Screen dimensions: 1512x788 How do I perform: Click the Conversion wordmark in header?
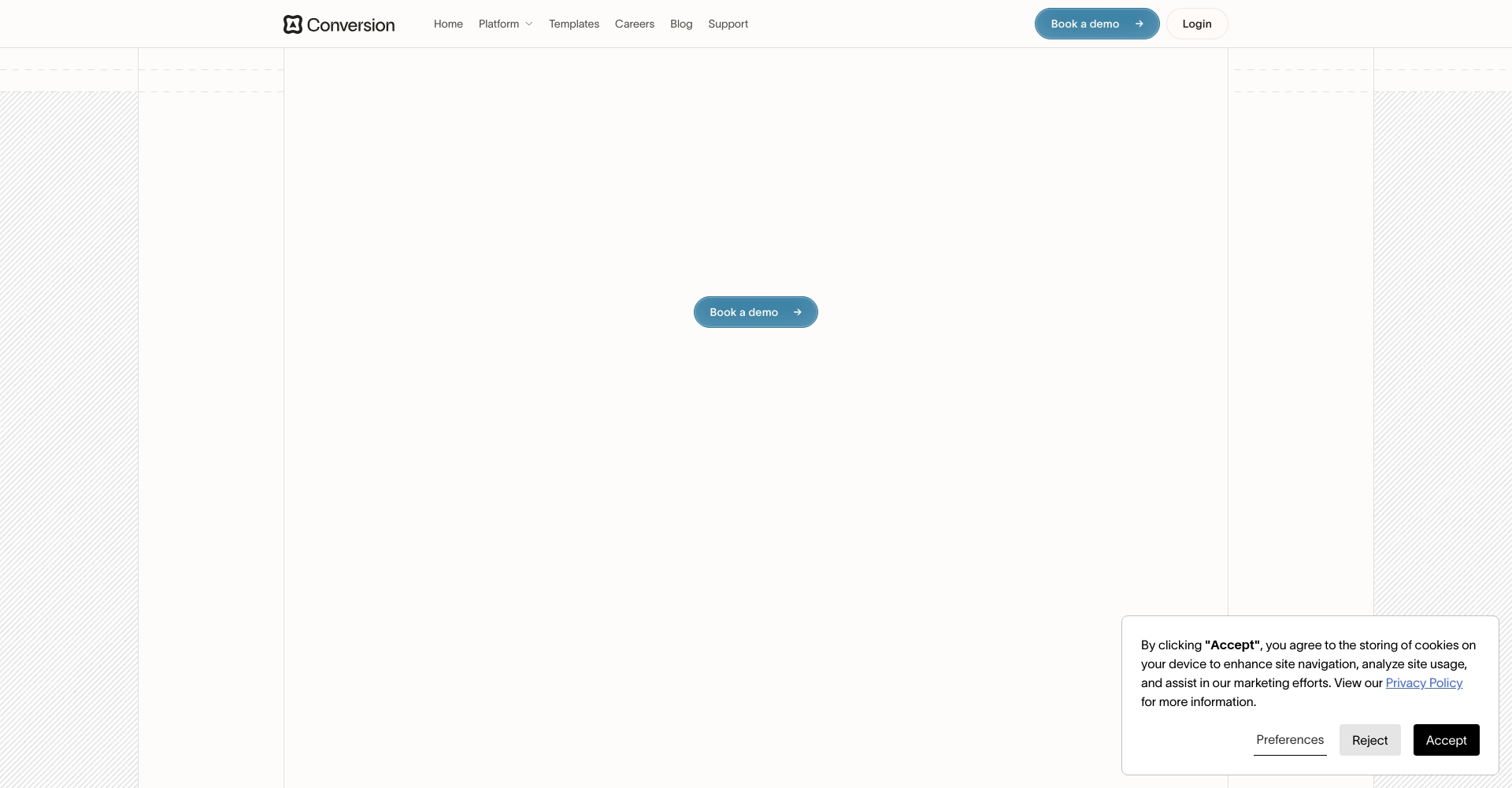(x=350, y=25)
